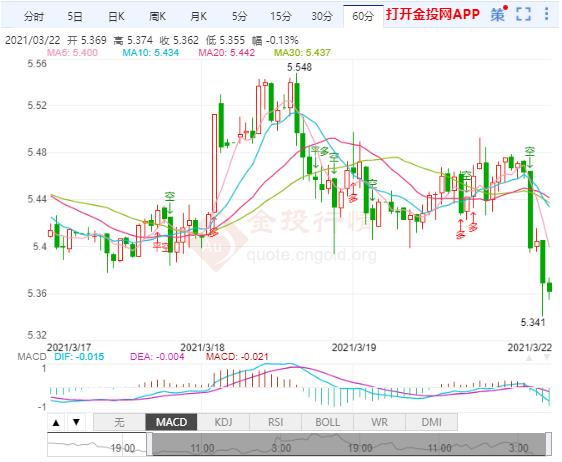Select the MACD indicator button
The image size is (562, 462).
(171, 422)
